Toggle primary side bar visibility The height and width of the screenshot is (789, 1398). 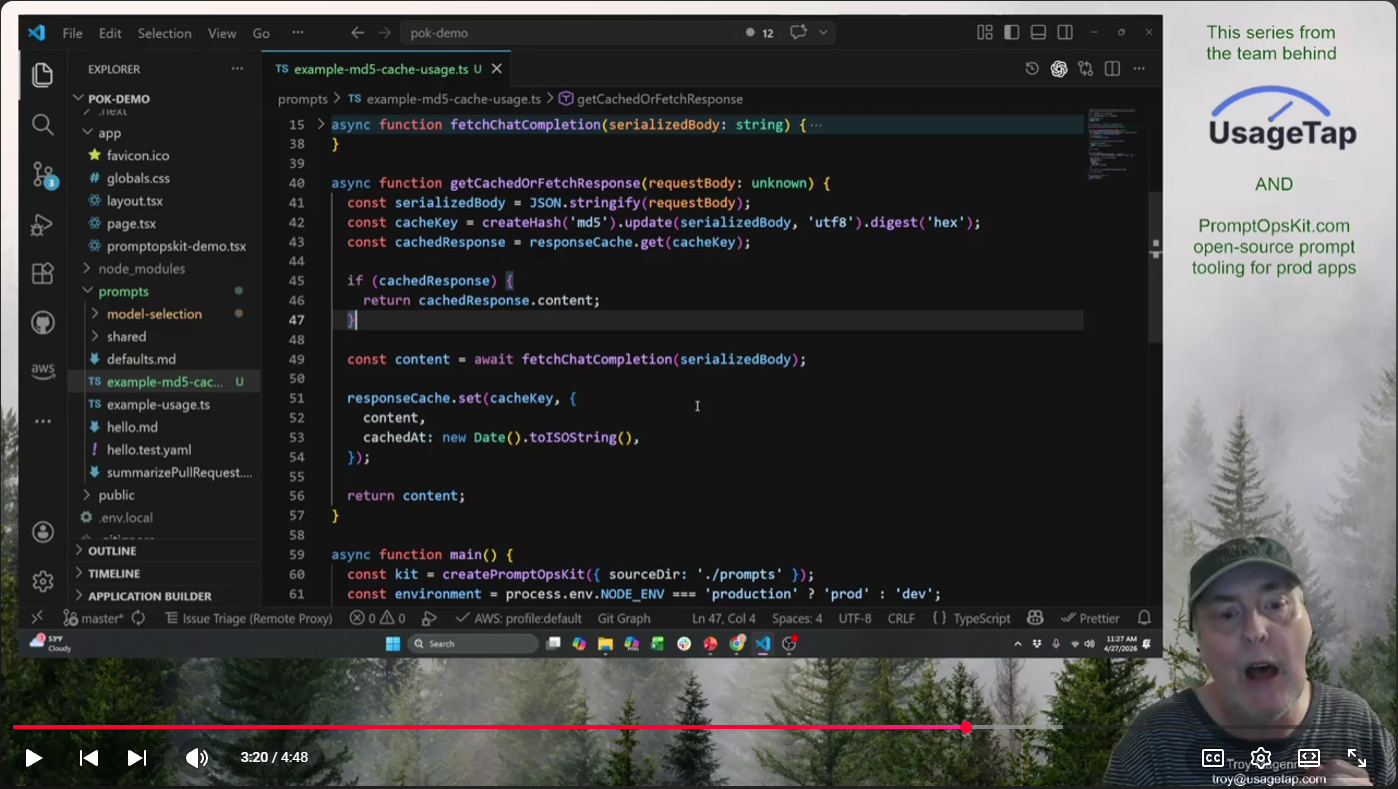pyautogui.click(x=1012, y=32)
